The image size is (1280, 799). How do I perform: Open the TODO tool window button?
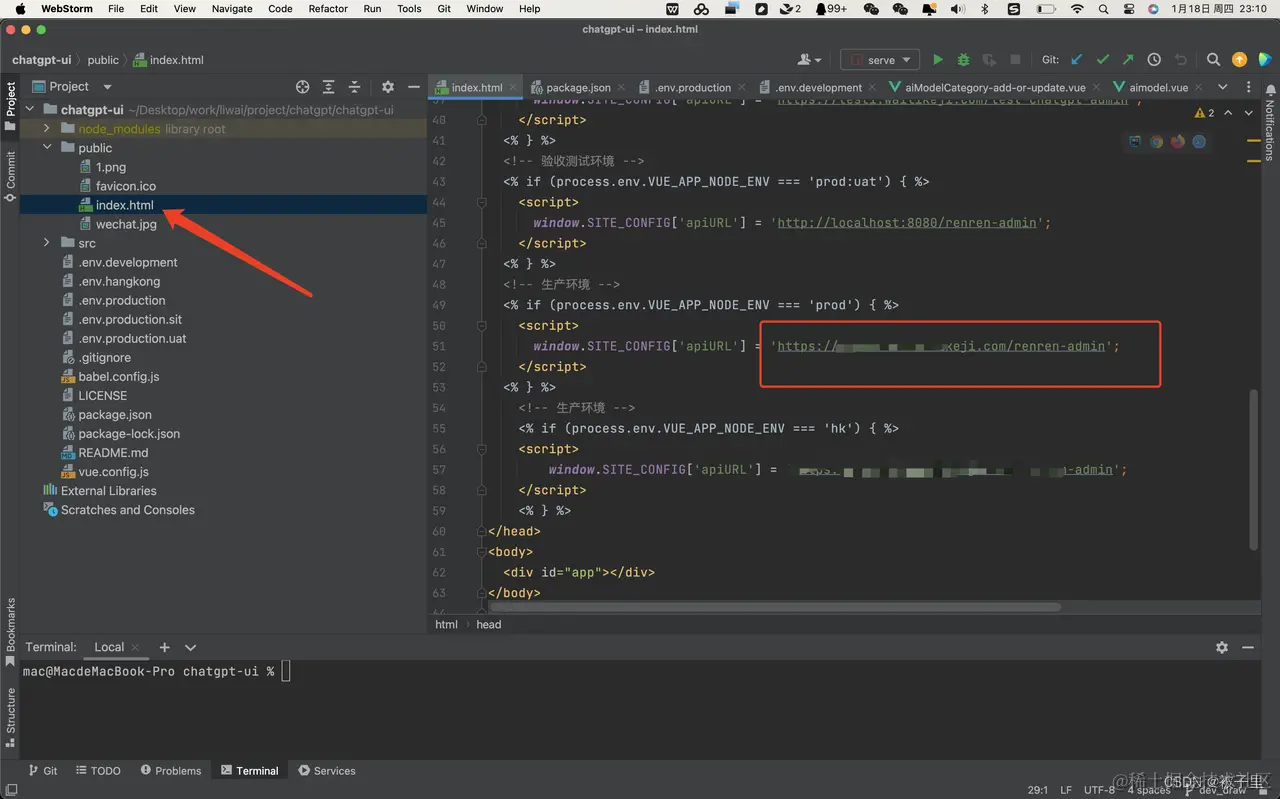pos(98,771)
